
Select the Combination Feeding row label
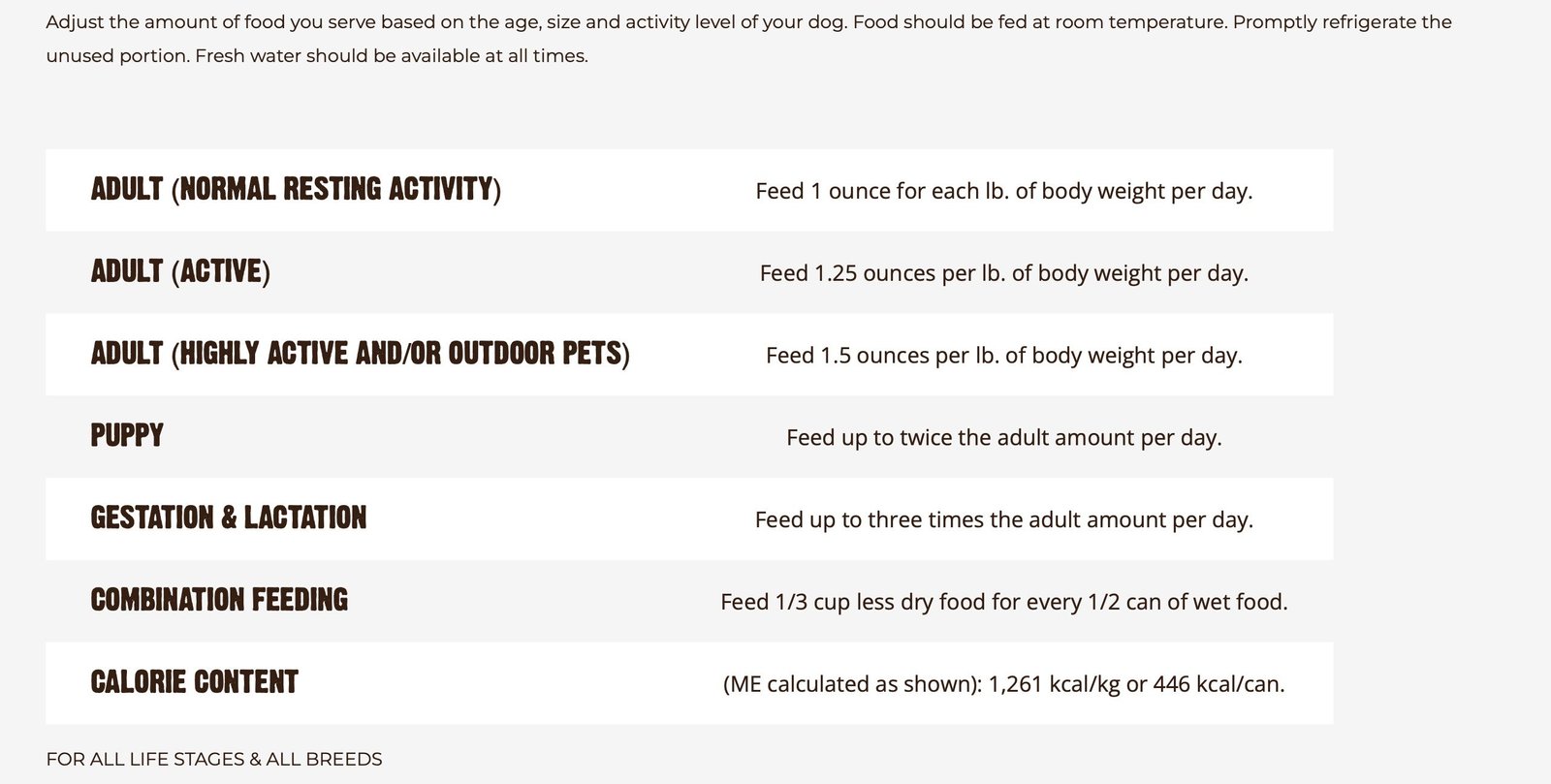click(219, 600)
